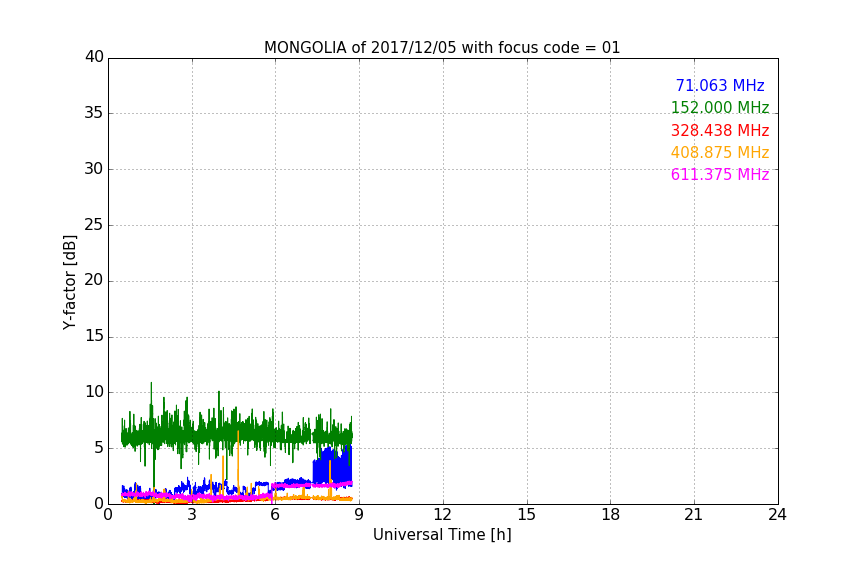Click the y-axis tick label 30
The image size is (864, 576).
point(94,169)
